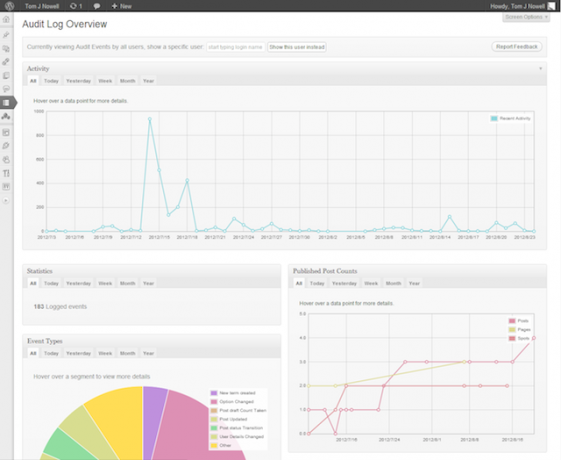Select the All tab in Activity panel
Screen dimensions: 561x460
(x=33, y=81)
